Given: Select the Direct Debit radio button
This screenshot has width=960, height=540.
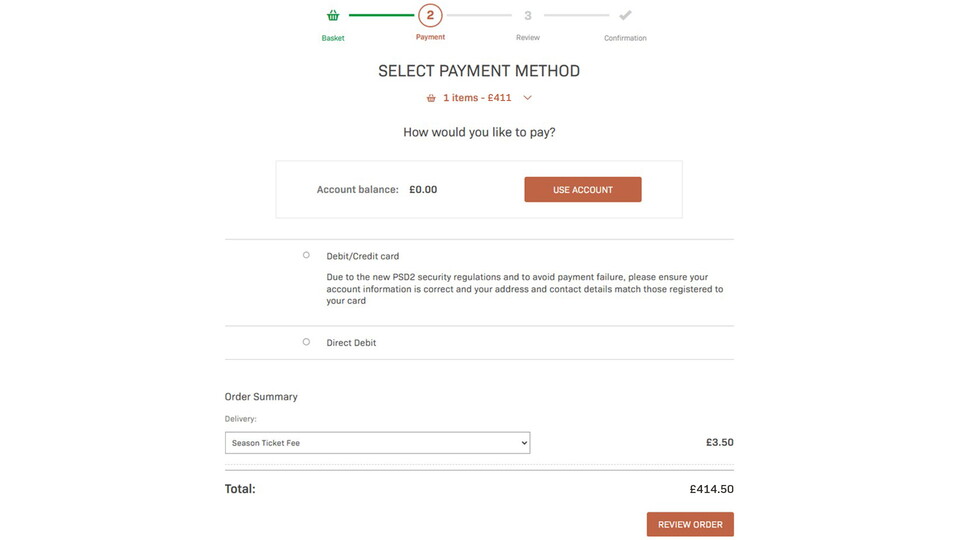Looking at the screenshot, I should [x=306, y=342].
